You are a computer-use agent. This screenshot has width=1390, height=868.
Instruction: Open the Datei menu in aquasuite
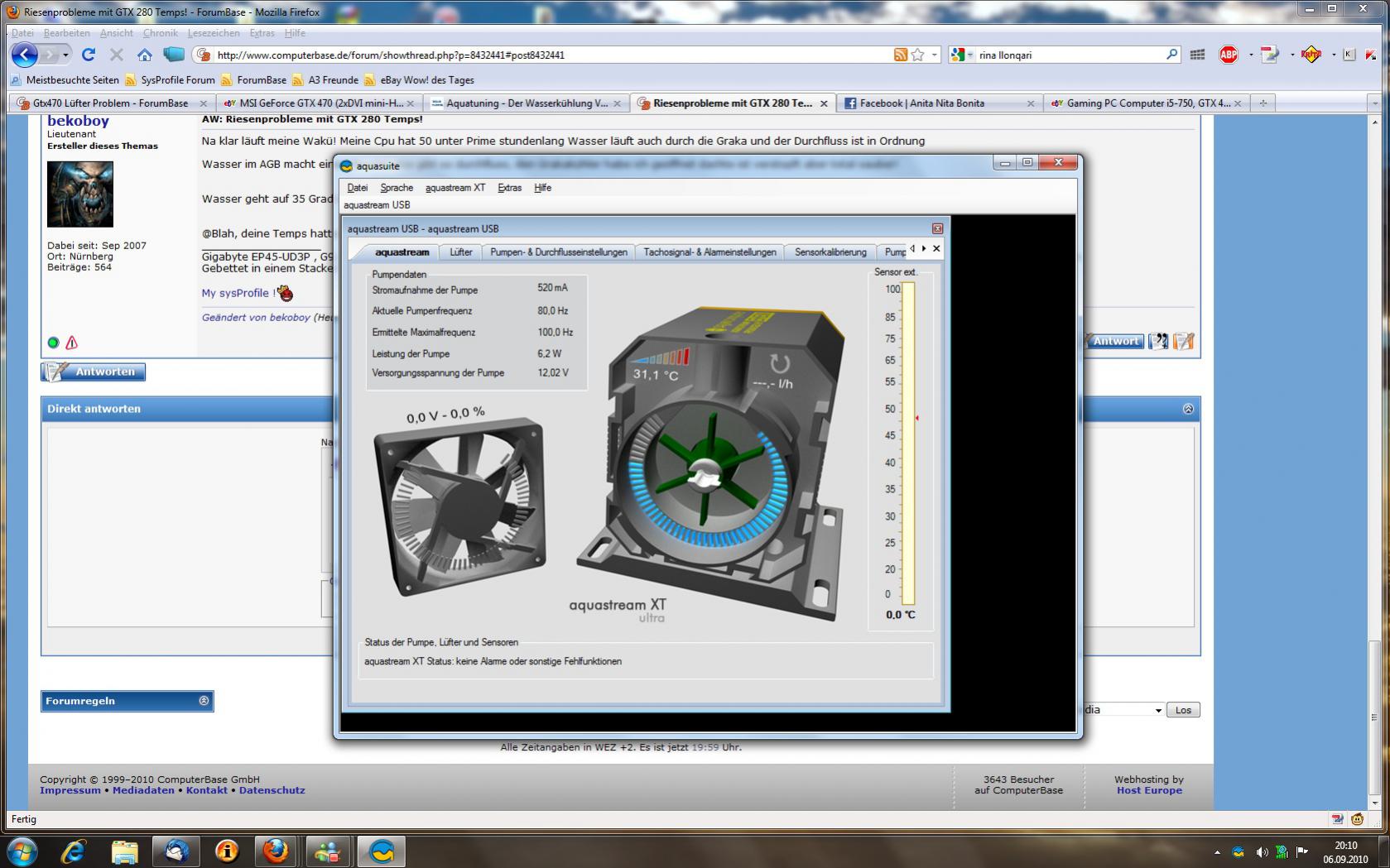click(358, 188)
